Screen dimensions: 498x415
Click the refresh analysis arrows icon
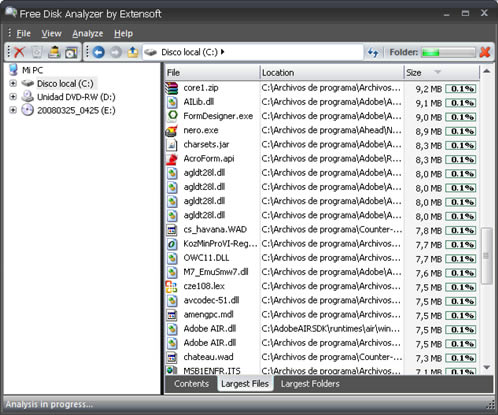(x=373, y=52)
